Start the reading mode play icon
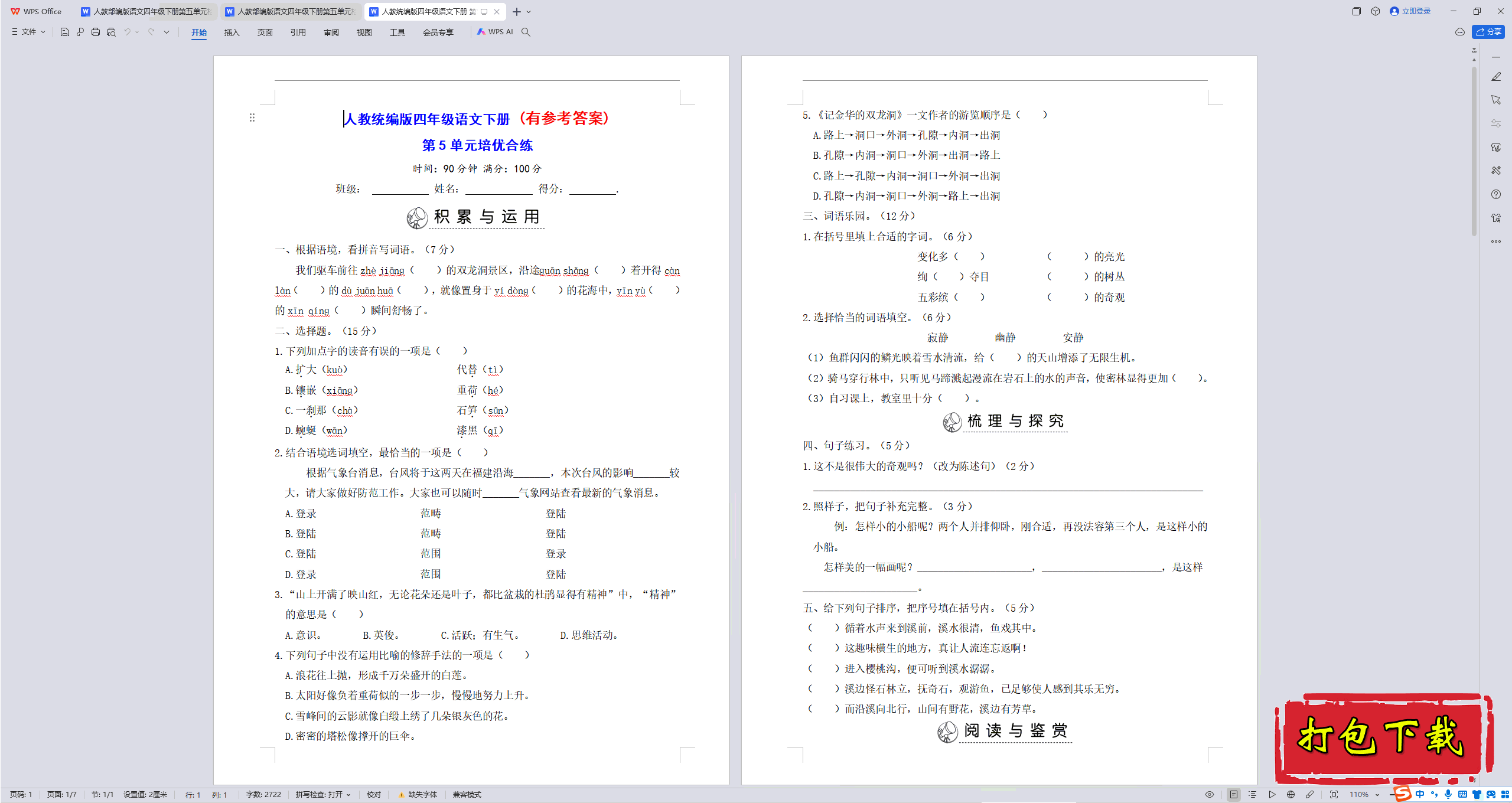This screenshot has width=1512, height=803. pyautogui.click(x=1272, y=795)
